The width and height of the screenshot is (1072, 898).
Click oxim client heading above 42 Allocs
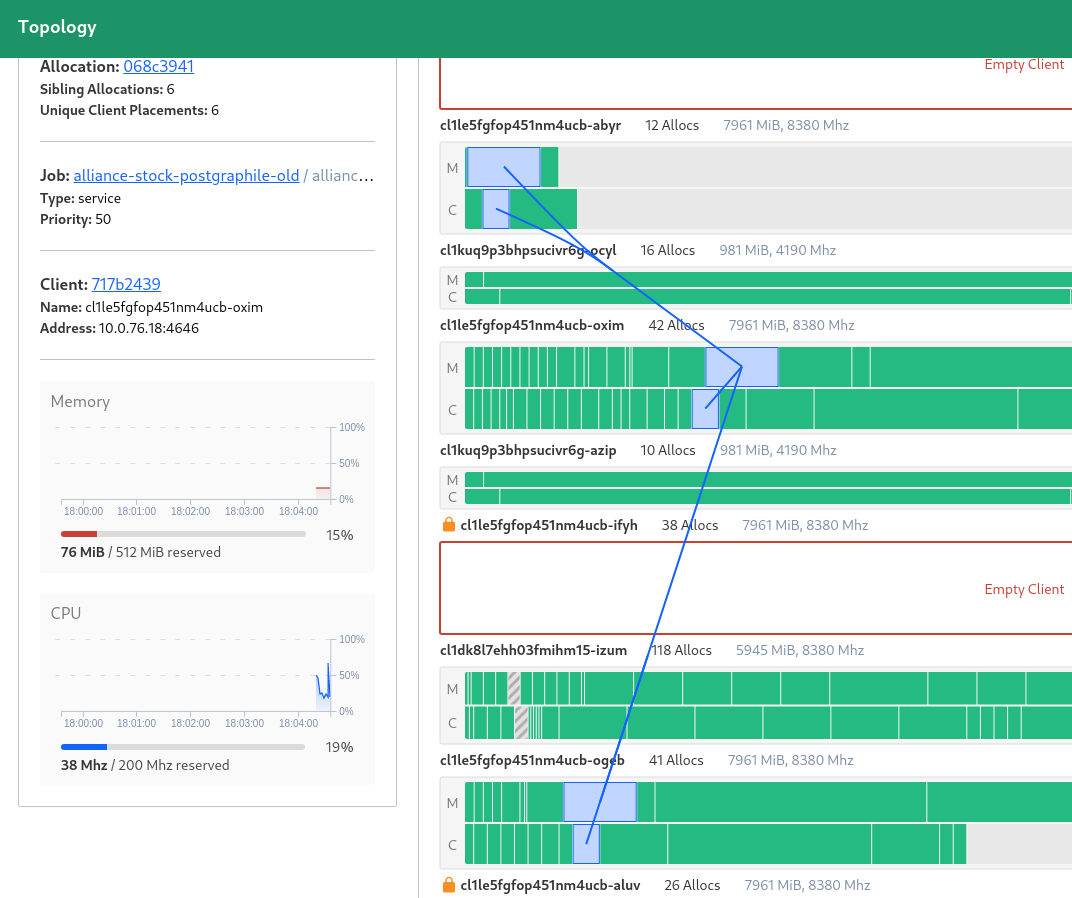point(532,326)
